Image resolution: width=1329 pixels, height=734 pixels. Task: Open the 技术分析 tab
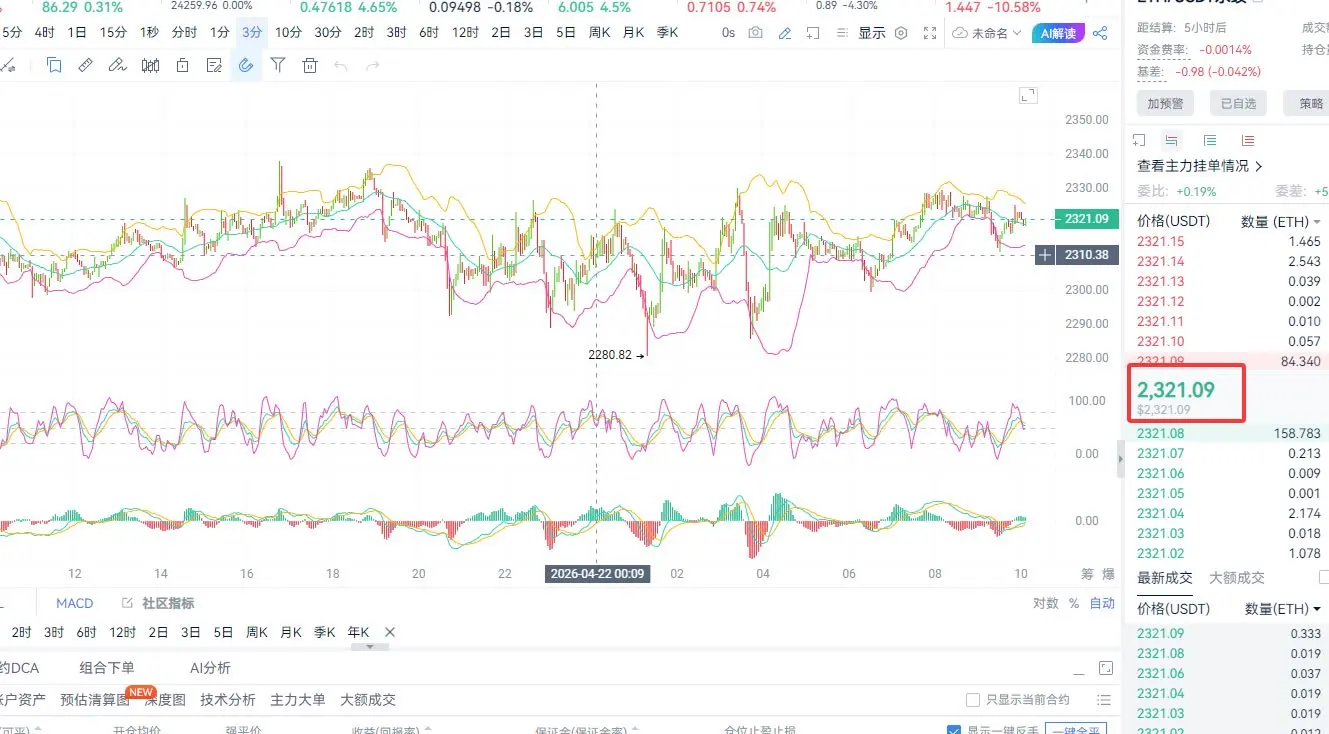click(228, 700)
